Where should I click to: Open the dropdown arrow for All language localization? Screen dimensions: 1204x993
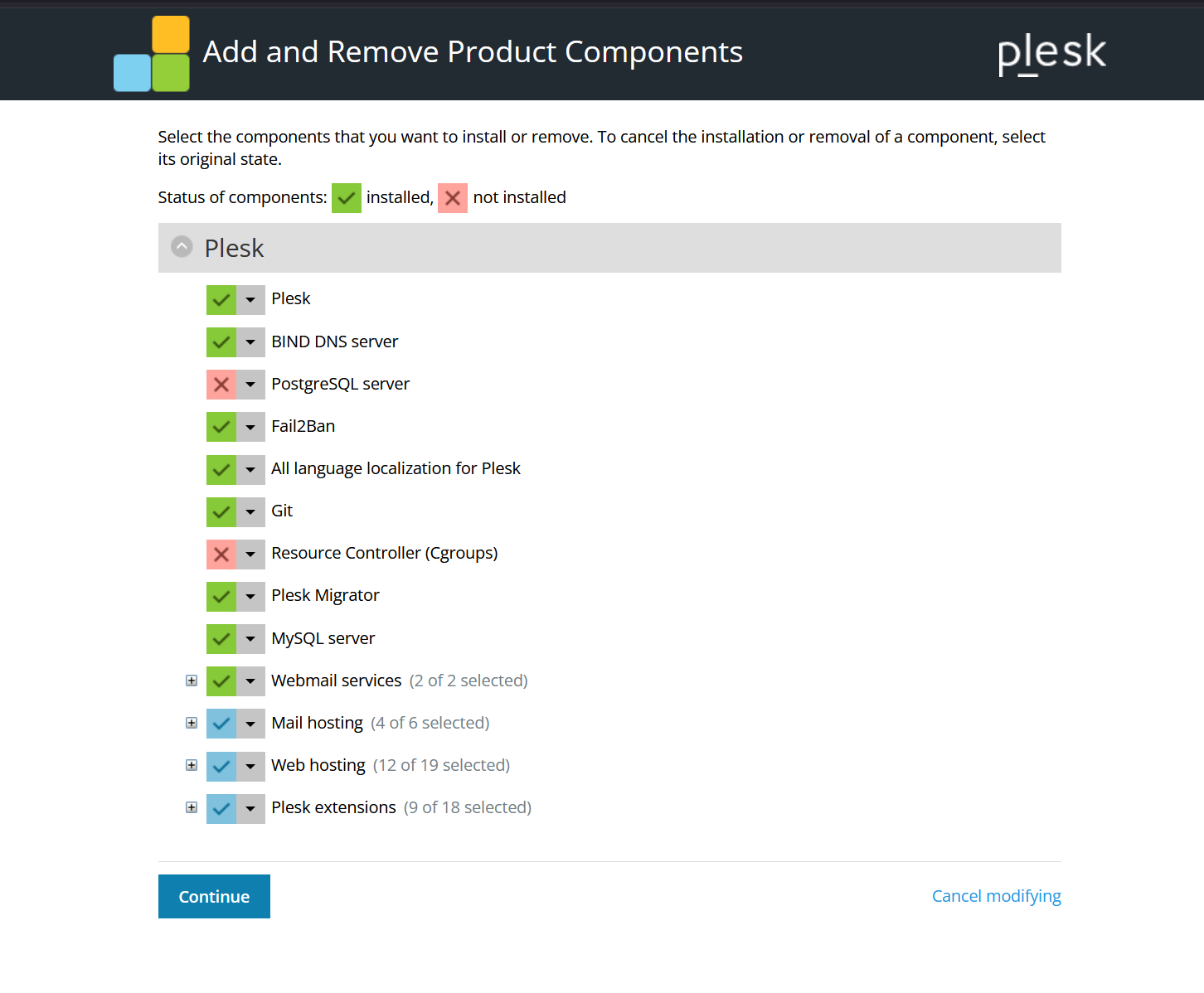[x=250, y=469]
